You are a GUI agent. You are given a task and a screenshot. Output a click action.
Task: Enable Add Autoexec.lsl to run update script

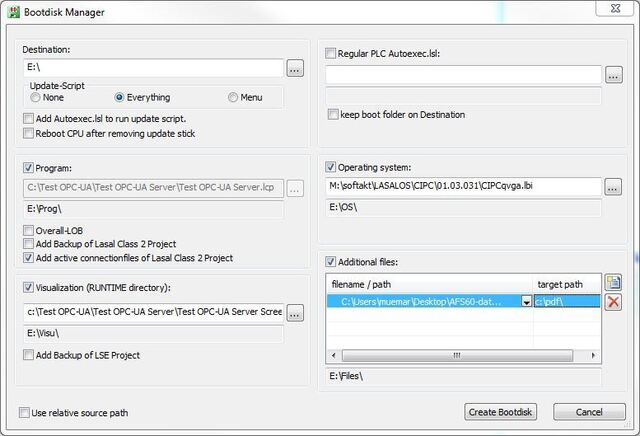tap(28, 119)
